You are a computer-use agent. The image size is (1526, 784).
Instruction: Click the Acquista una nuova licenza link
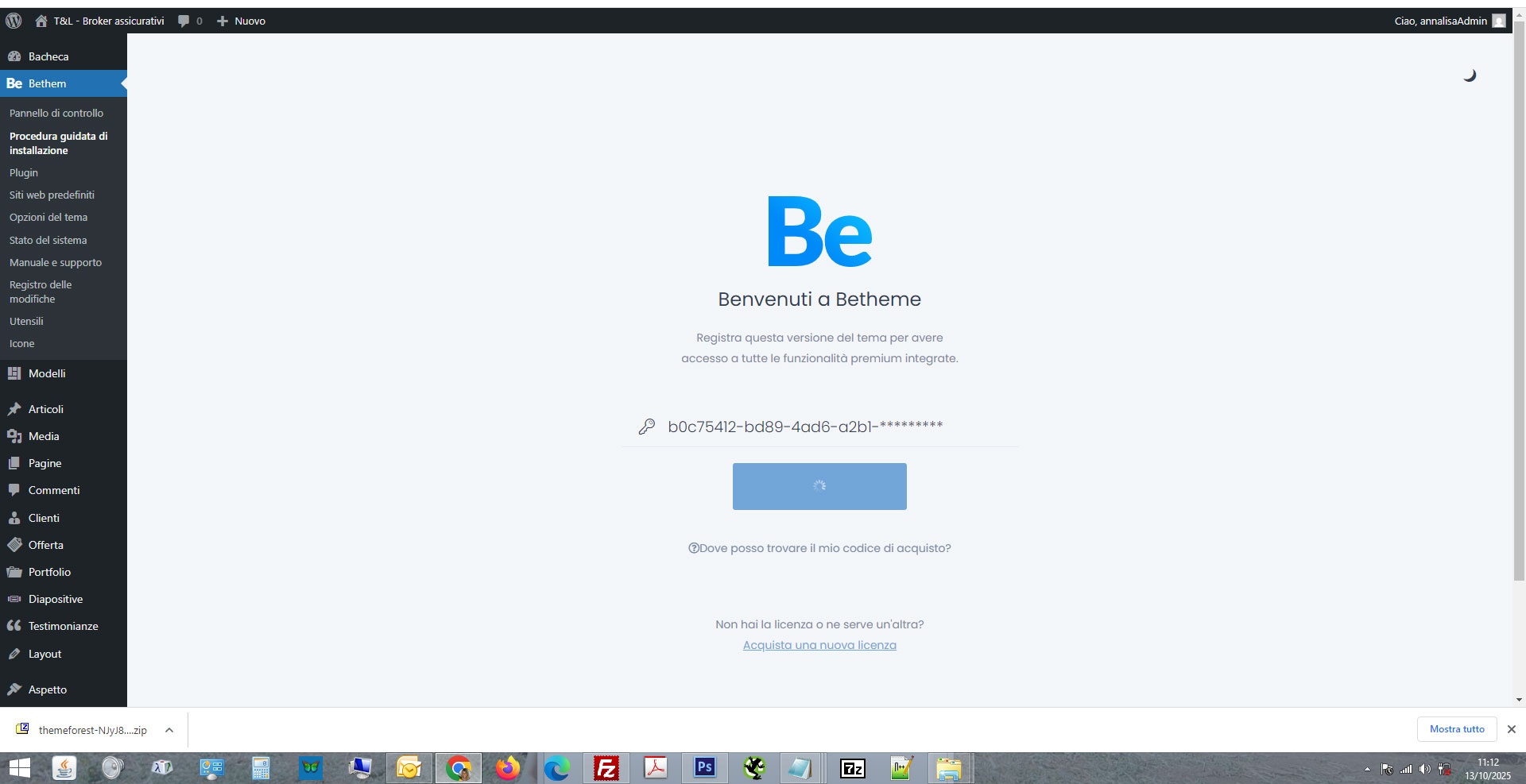click(819, 645)
